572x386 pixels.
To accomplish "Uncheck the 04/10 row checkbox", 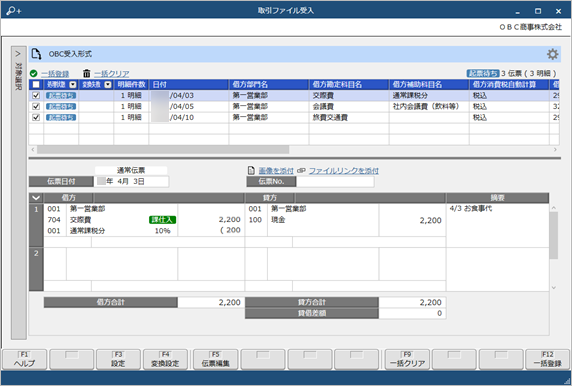I will [36, 117].
